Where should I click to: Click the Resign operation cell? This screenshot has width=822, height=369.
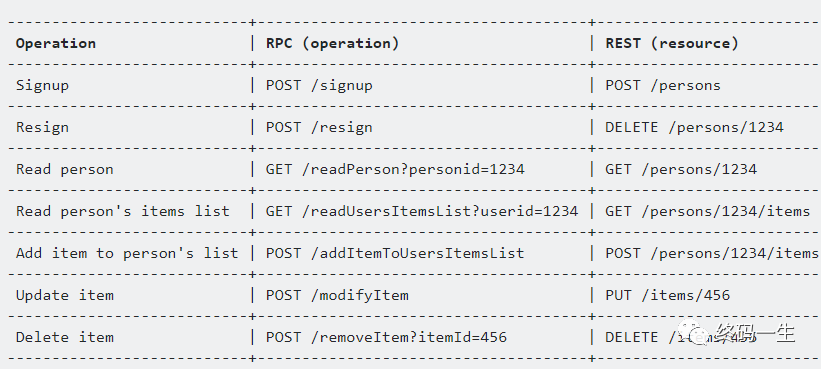42,127
